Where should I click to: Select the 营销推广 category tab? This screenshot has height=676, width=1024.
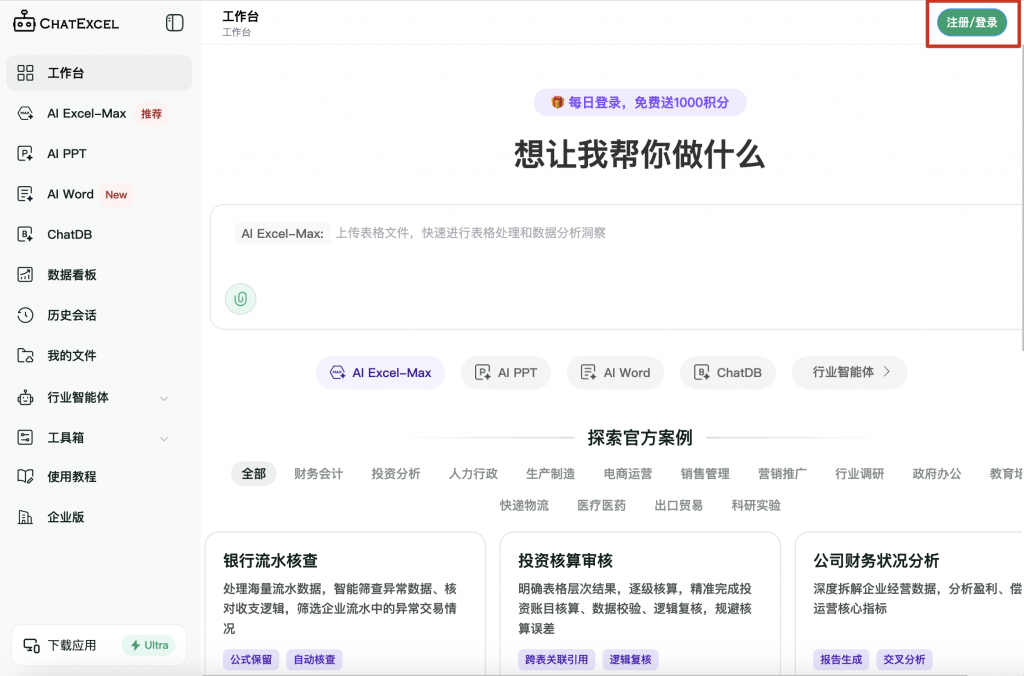782,474
